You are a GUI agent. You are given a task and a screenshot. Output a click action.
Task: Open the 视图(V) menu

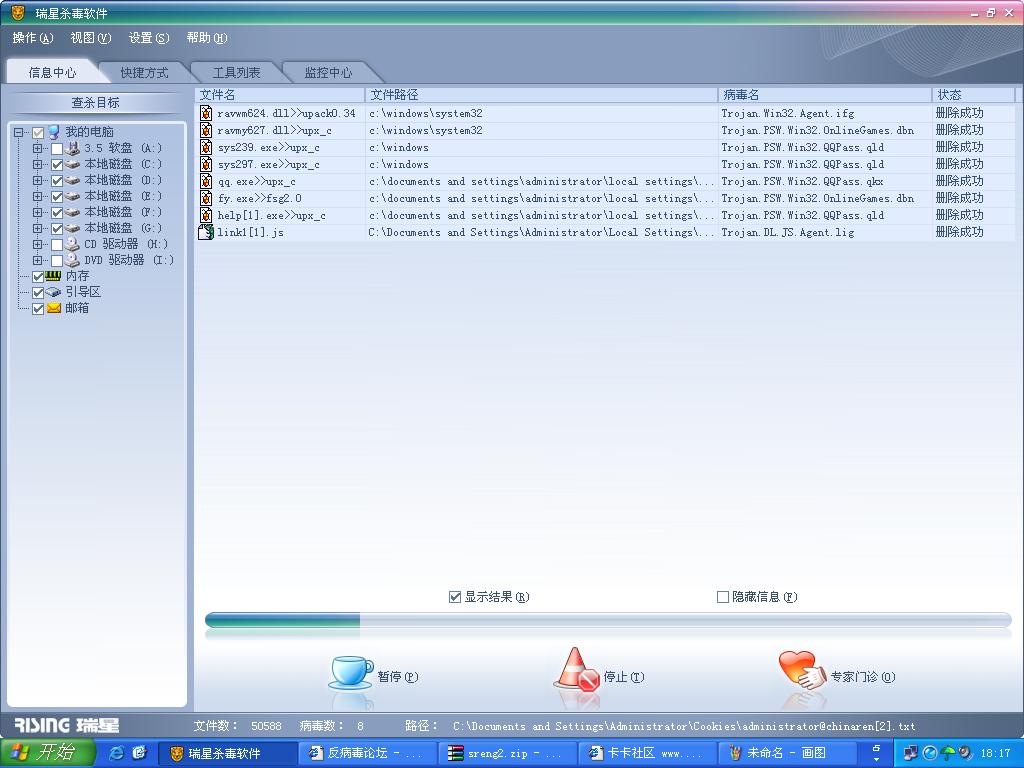[x=91, y=38]
